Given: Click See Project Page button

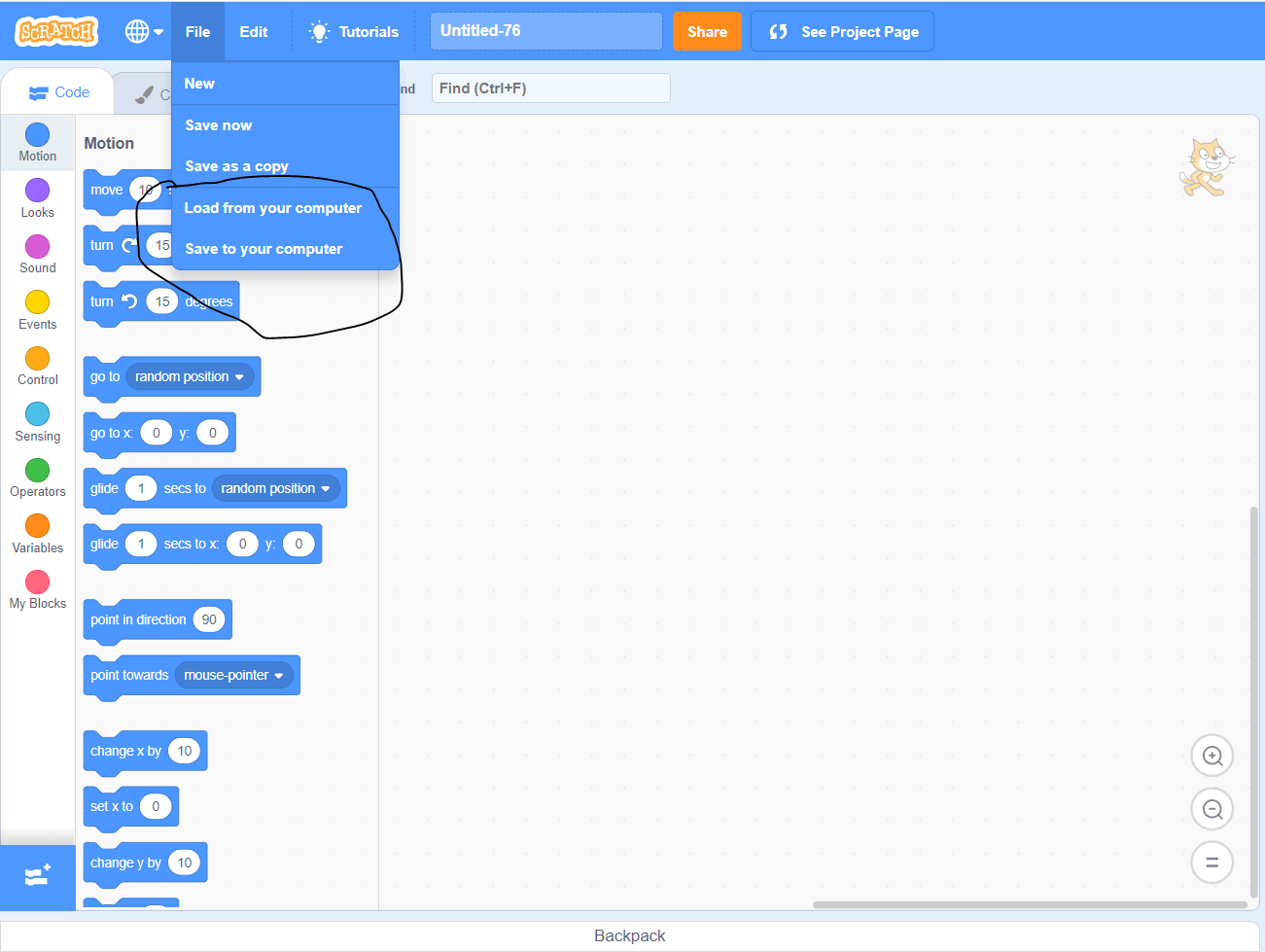Looking at the screenshot, I should (843, 31).
